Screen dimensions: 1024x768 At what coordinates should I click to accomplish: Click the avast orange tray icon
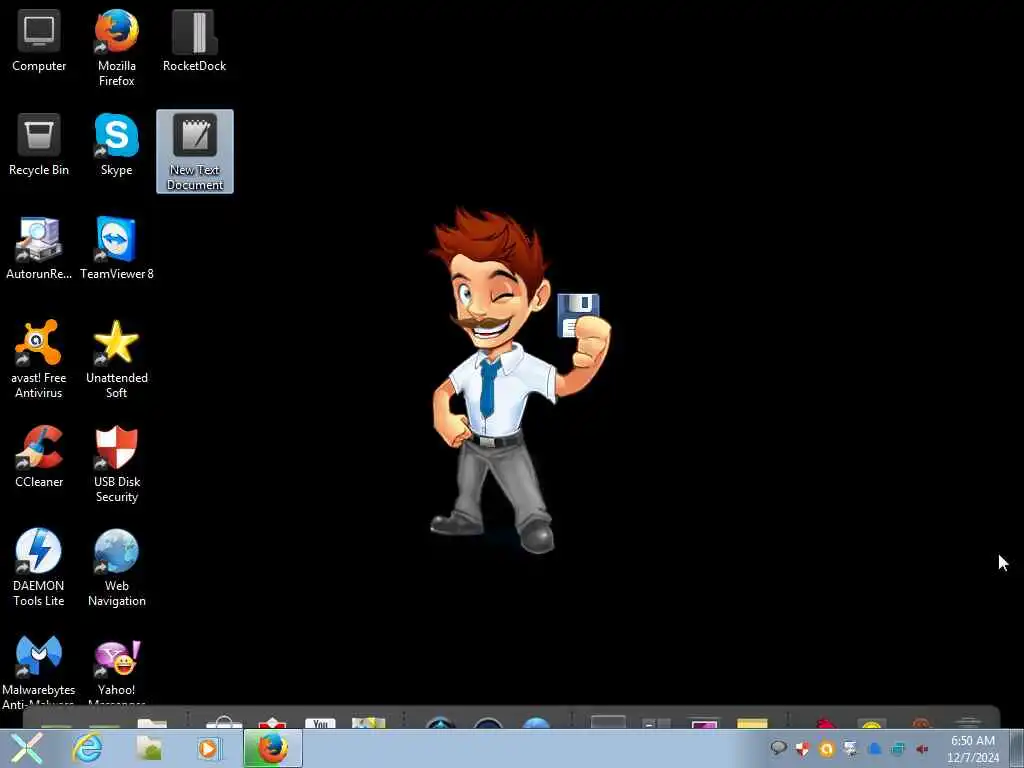click(x=826, y=748)
